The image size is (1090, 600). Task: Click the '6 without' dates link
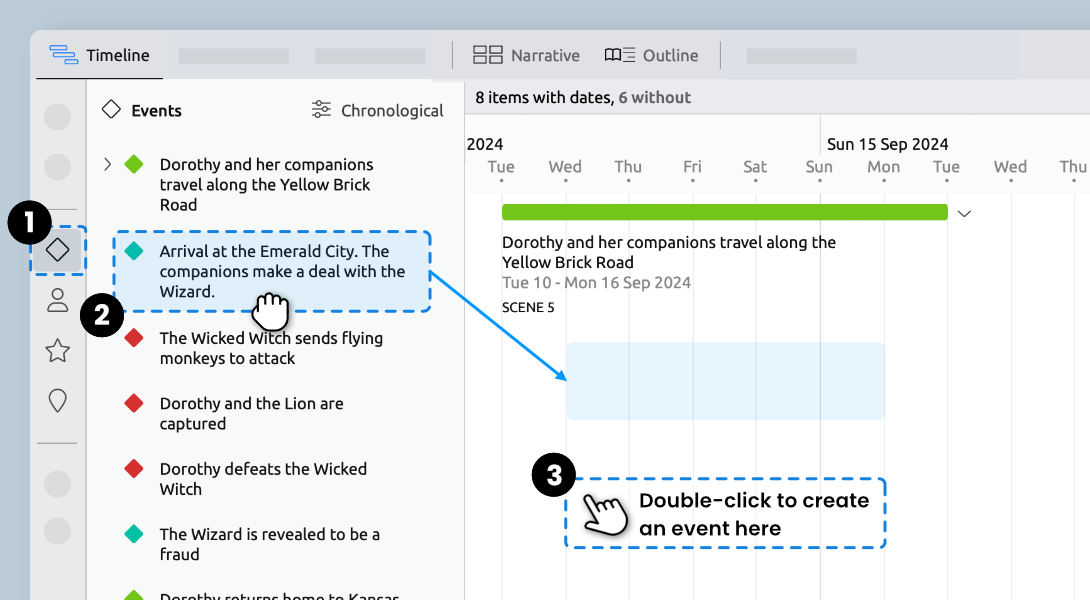654,98
